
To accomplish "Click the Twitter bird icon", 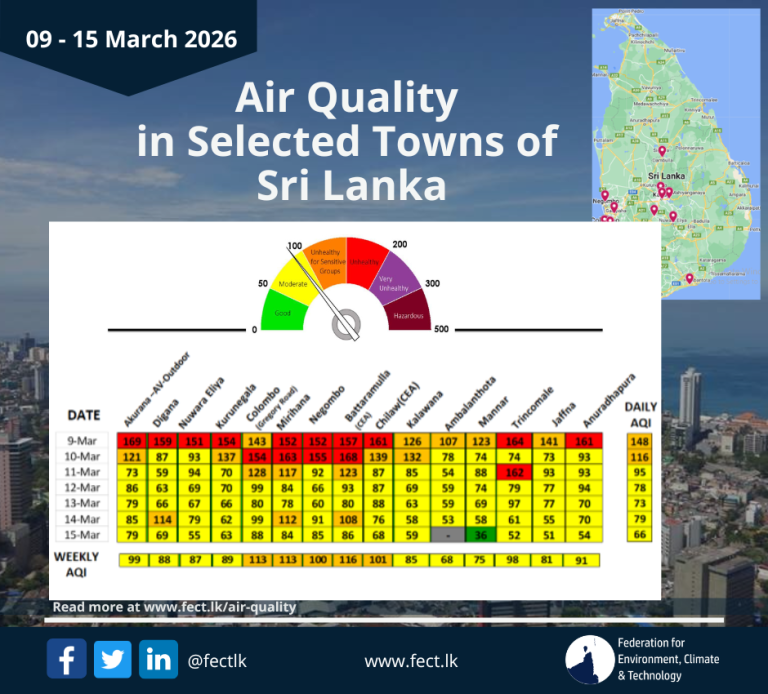I will click(112, 660).
